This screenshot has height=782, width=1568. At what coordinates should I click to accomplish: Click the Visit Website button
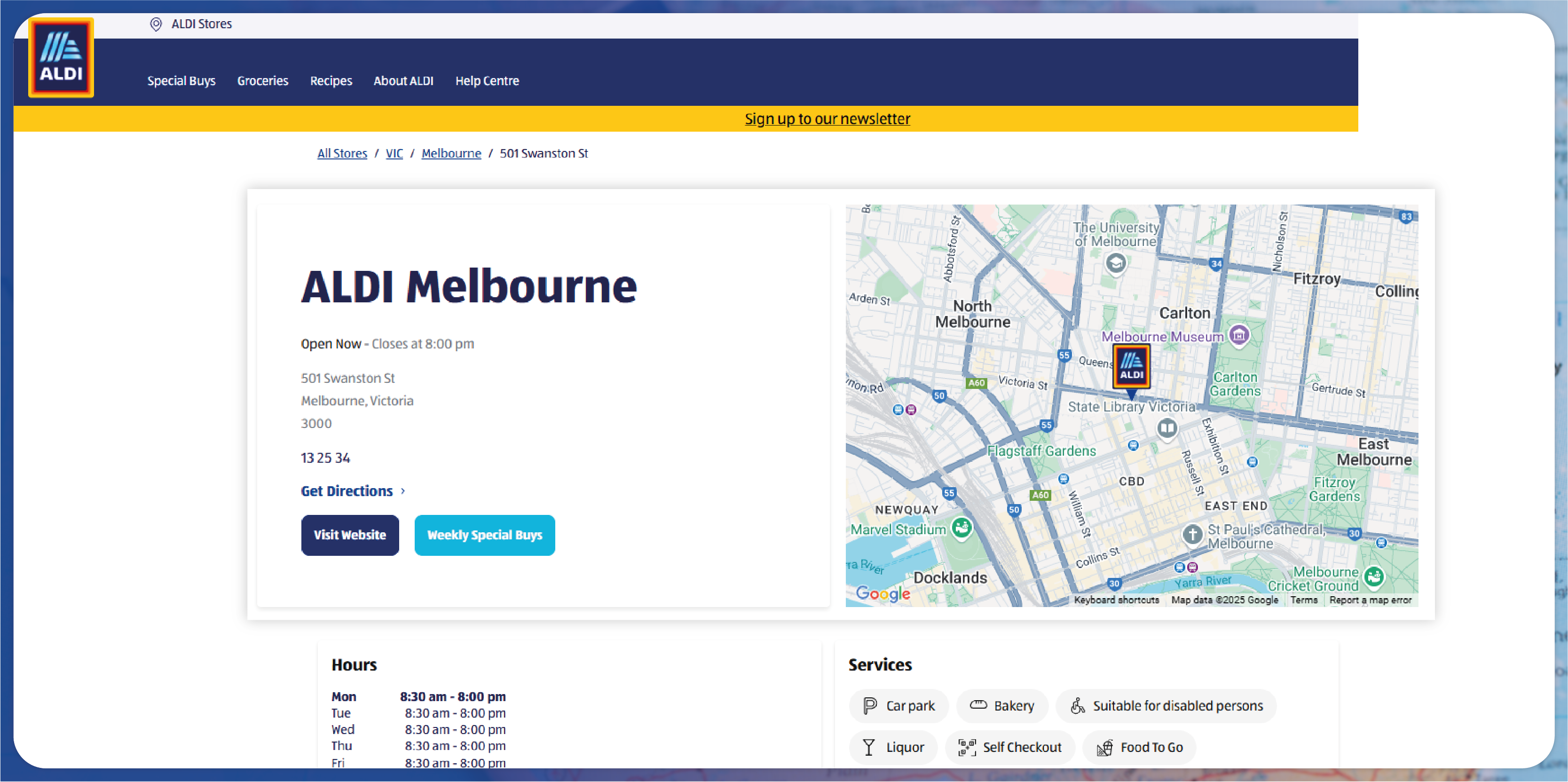click(x=350, y=535)
